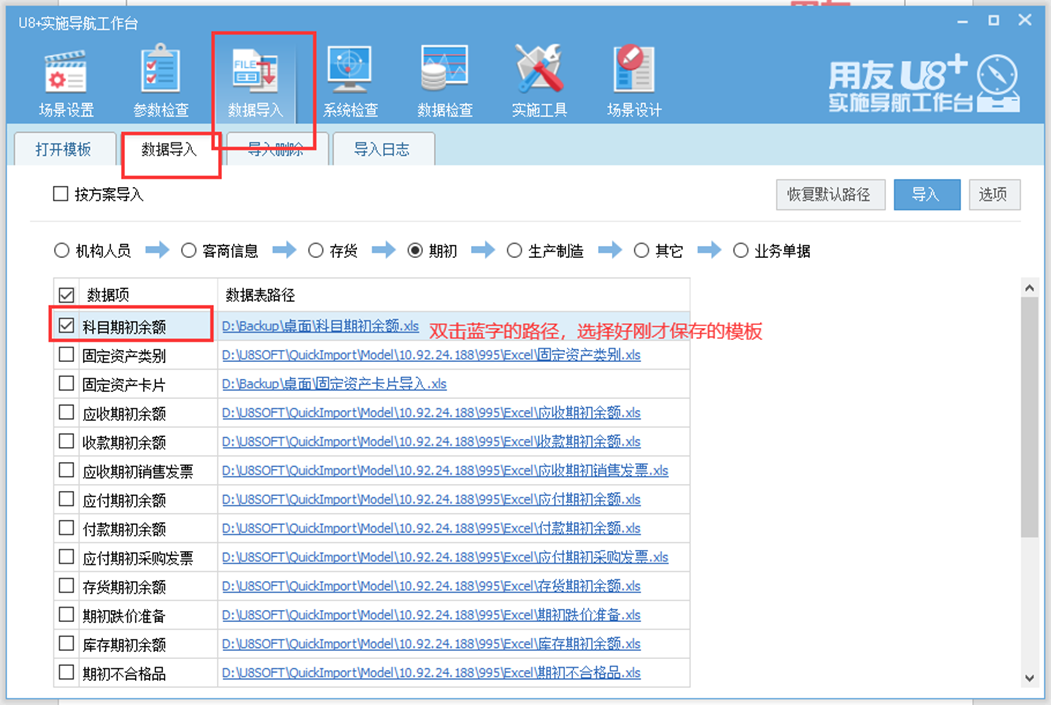Screen dimensions: 1051x705
Task: Click the 固定资产类别.xls path link
Action: coord(431,355)
